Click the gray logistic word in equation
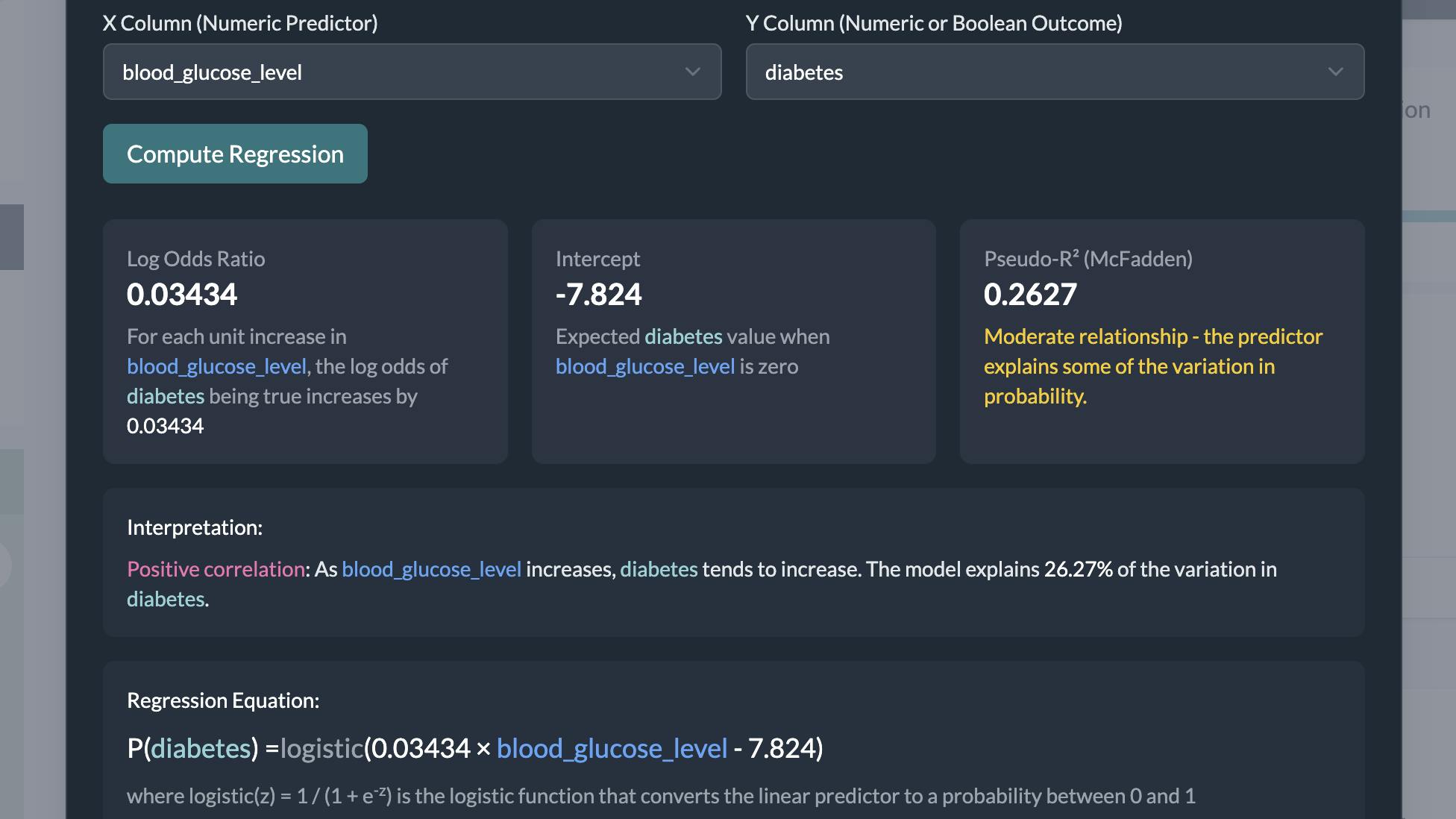Screen dimensions: 1456x819 (321, 748)
